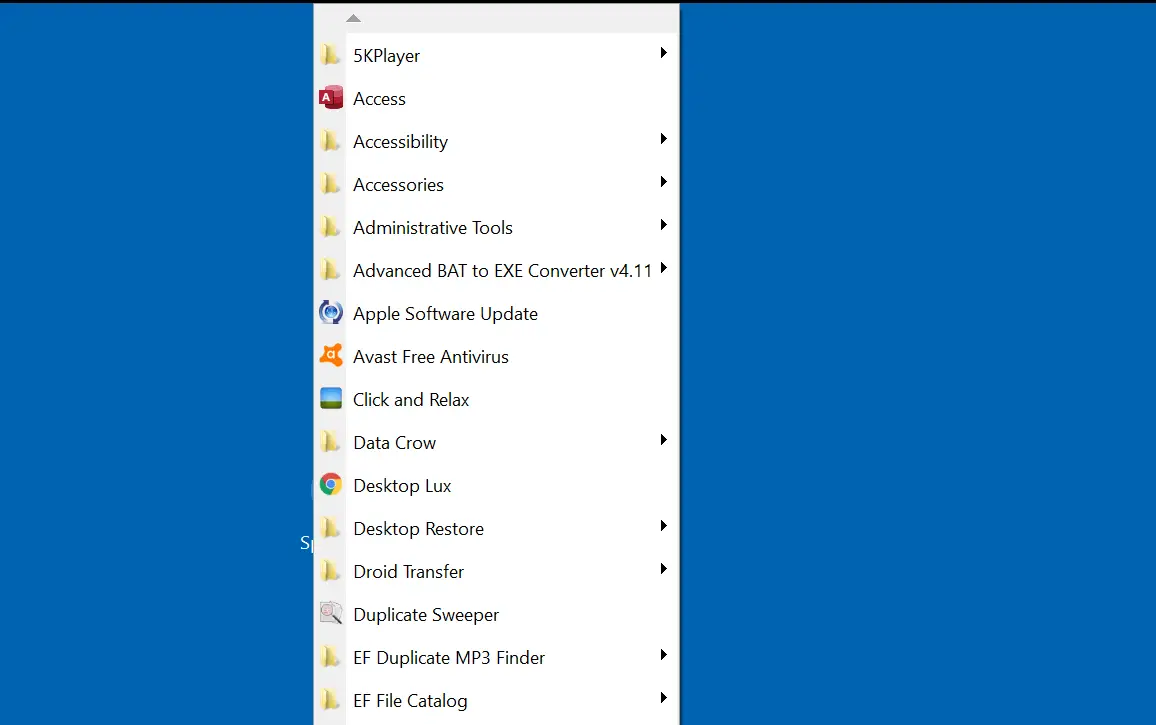
Task: Expand the Accessories submenu arrow
Action: pyautogui.click(x=664, y=181)
